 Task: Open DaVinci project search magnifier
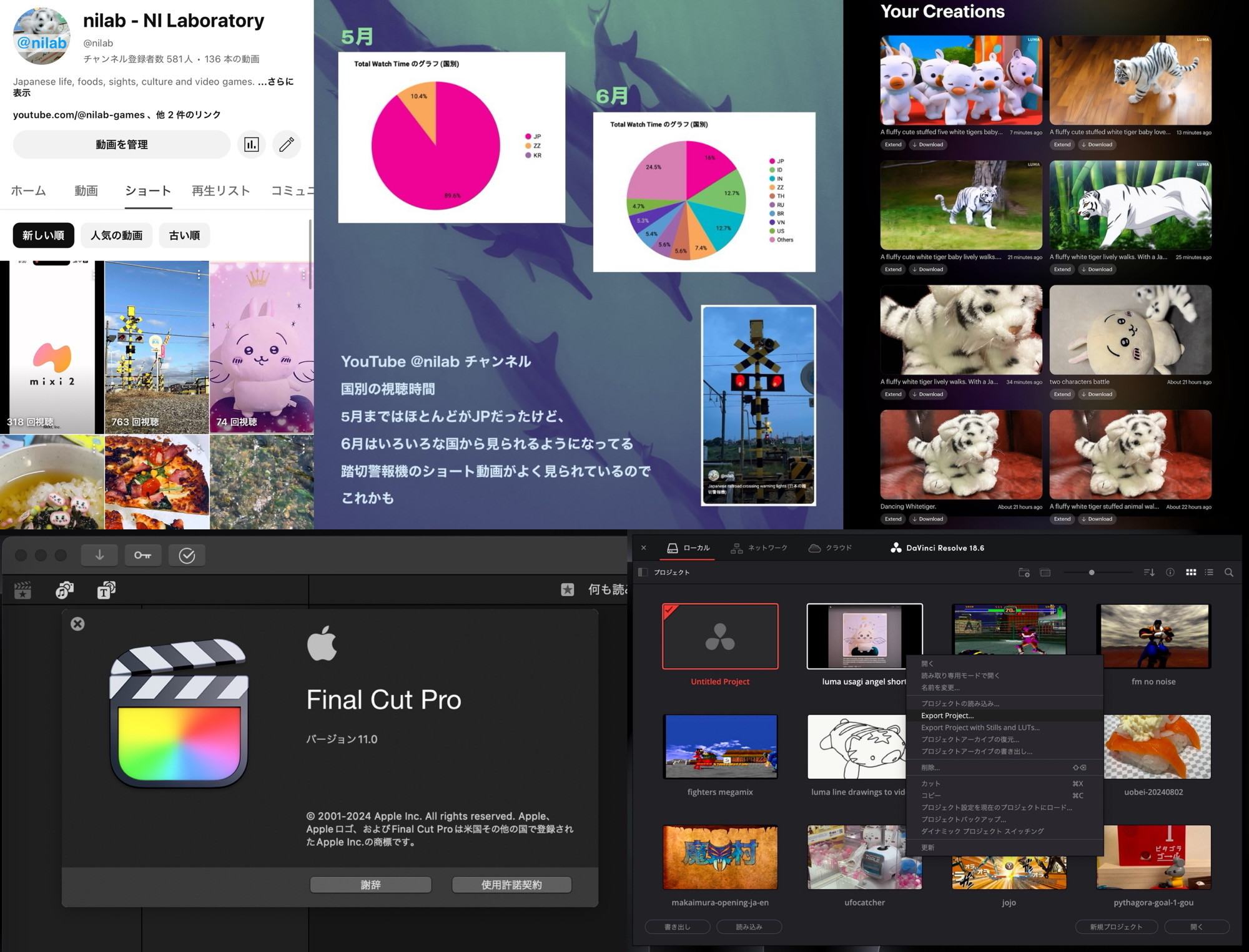(x=1228, y=572)
